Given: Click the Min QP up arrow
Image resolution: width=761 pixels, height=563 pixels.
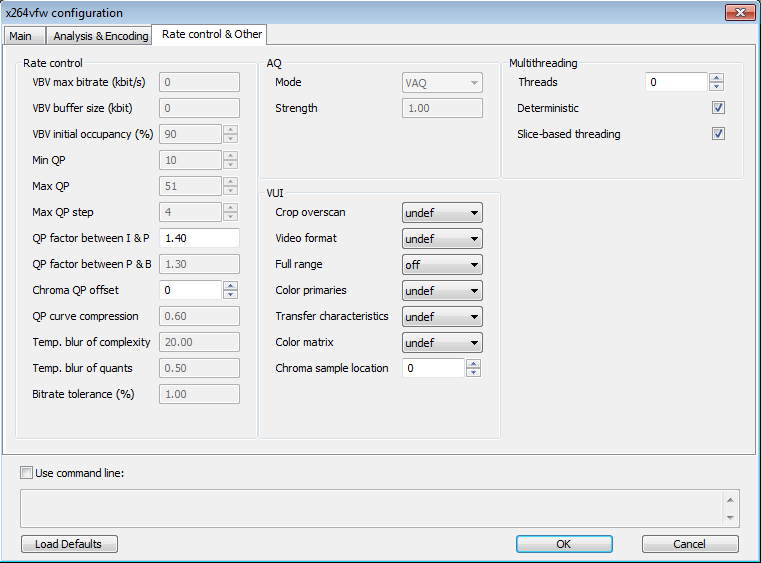Looking at the screenshot, I should [x=231, y=155].
